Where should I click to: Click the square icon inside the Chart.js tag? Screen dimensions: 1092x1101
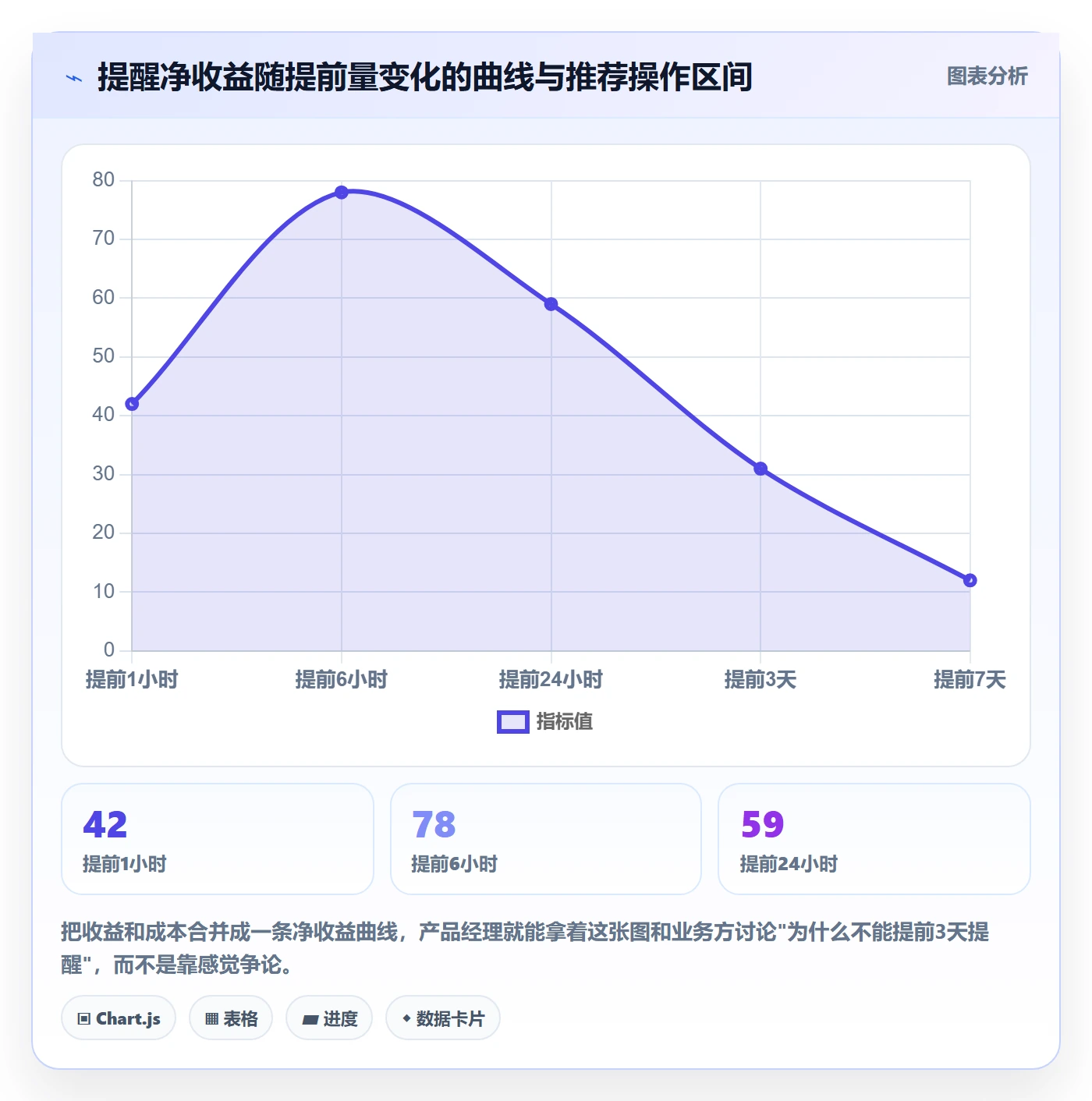84,1019
